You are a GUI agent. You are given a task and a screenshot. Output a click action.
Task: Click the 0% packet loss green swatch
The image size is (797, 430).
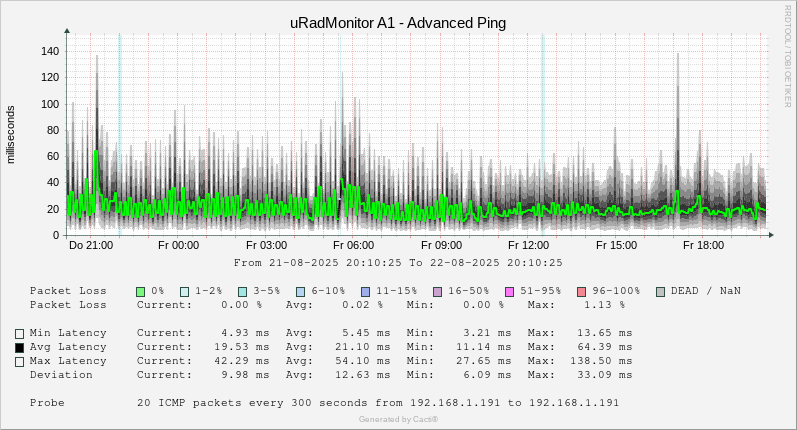141,292
